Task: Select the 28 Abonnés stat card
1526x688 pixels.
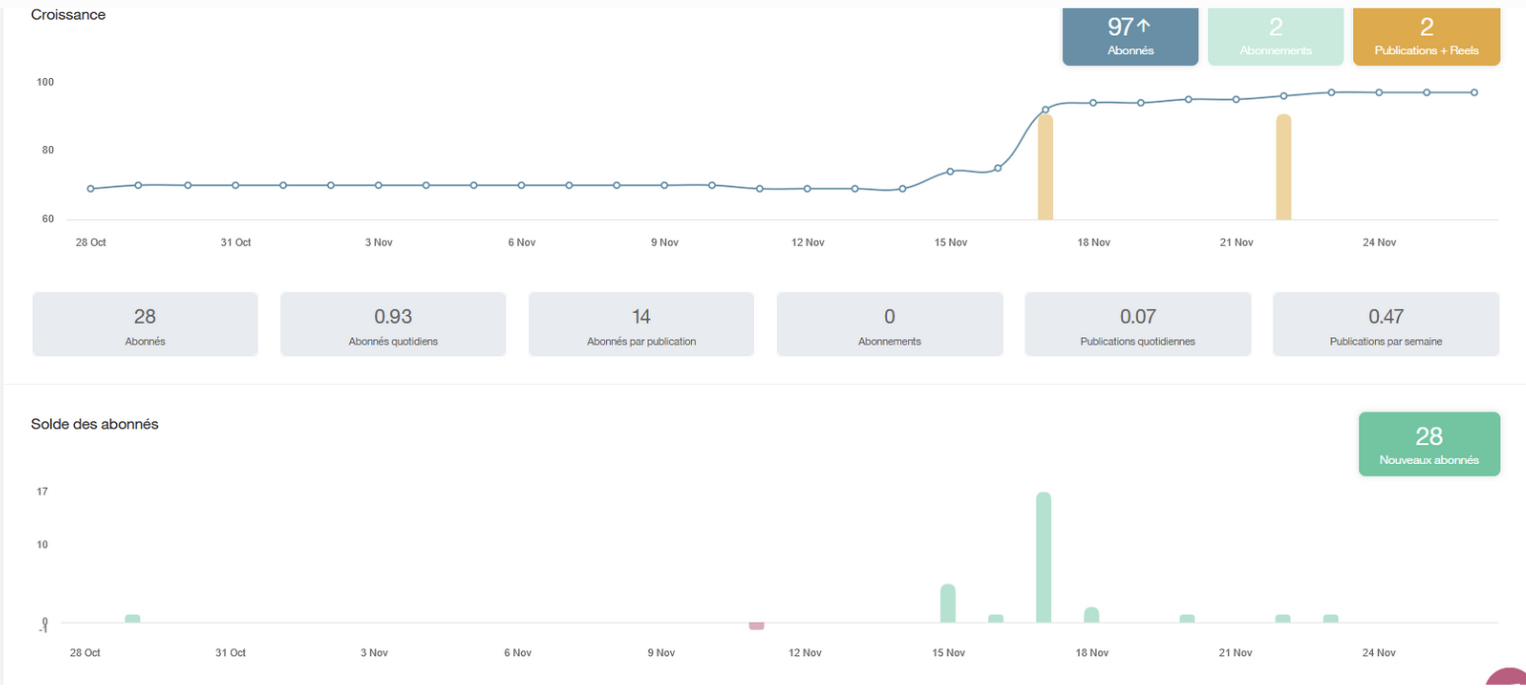Action: pyautogui.click(x=145, y=324)
